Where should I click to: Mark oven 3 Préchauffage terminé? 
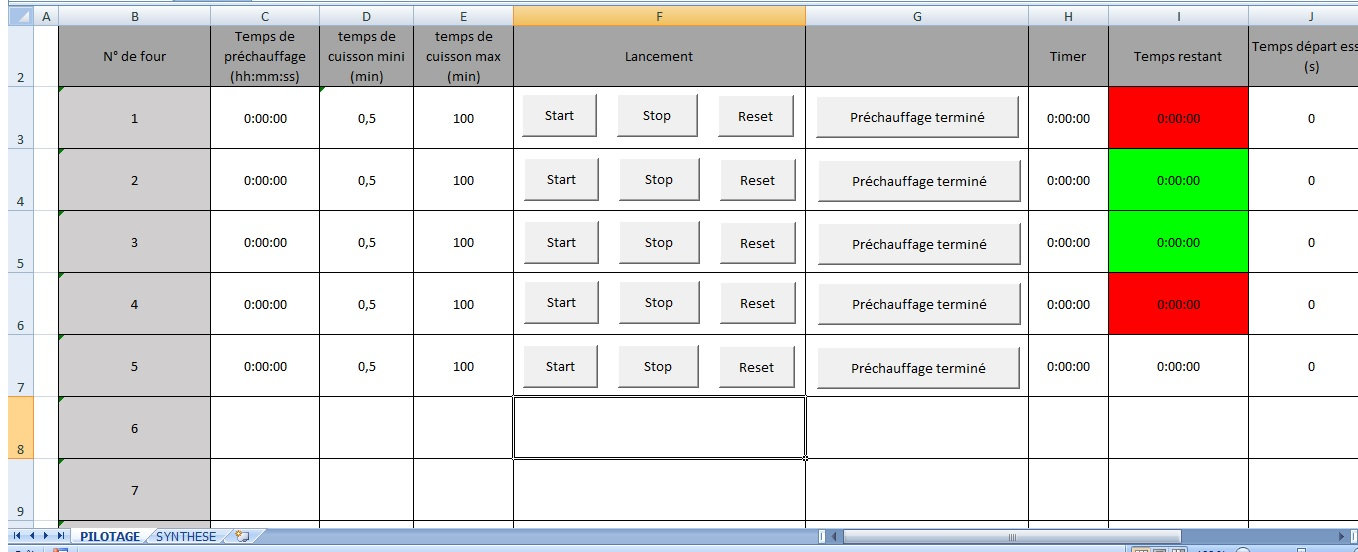coord(919,245)
